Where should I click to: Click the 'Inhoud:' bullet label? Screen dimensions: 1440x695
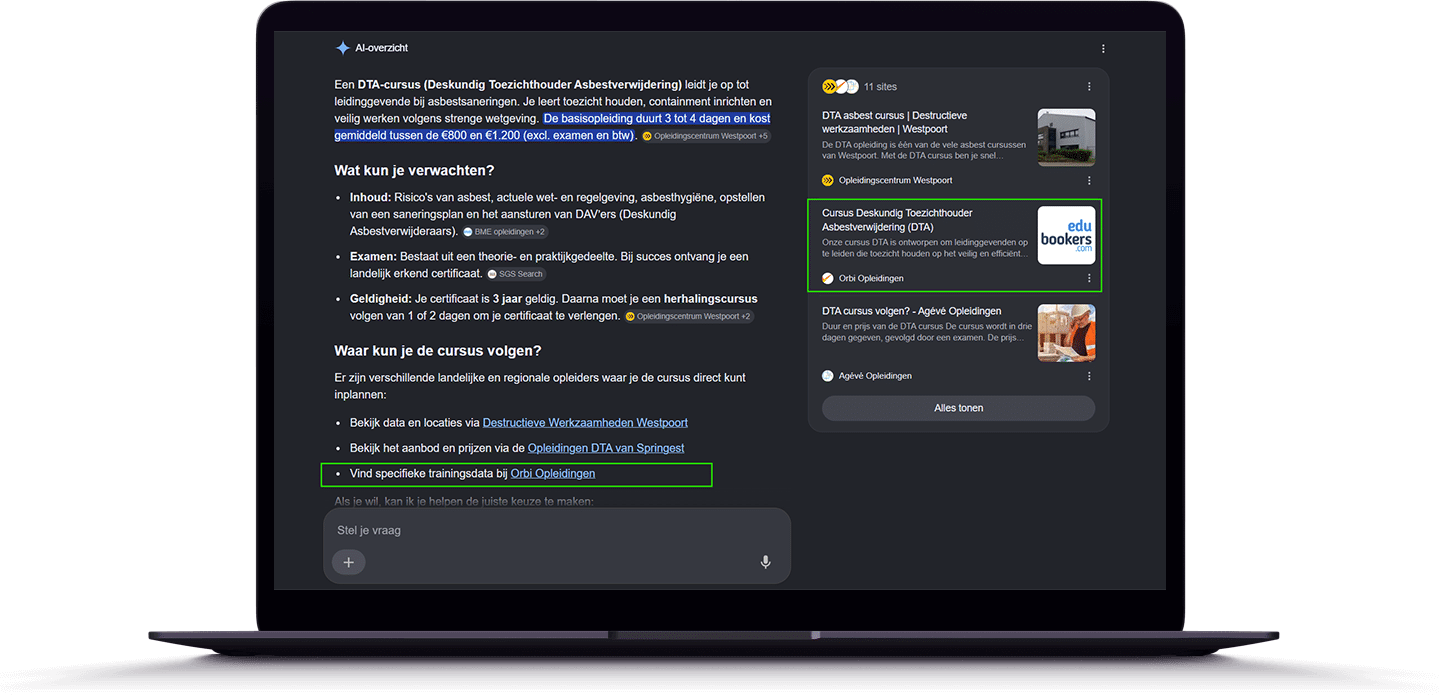(x=371, y=198)
